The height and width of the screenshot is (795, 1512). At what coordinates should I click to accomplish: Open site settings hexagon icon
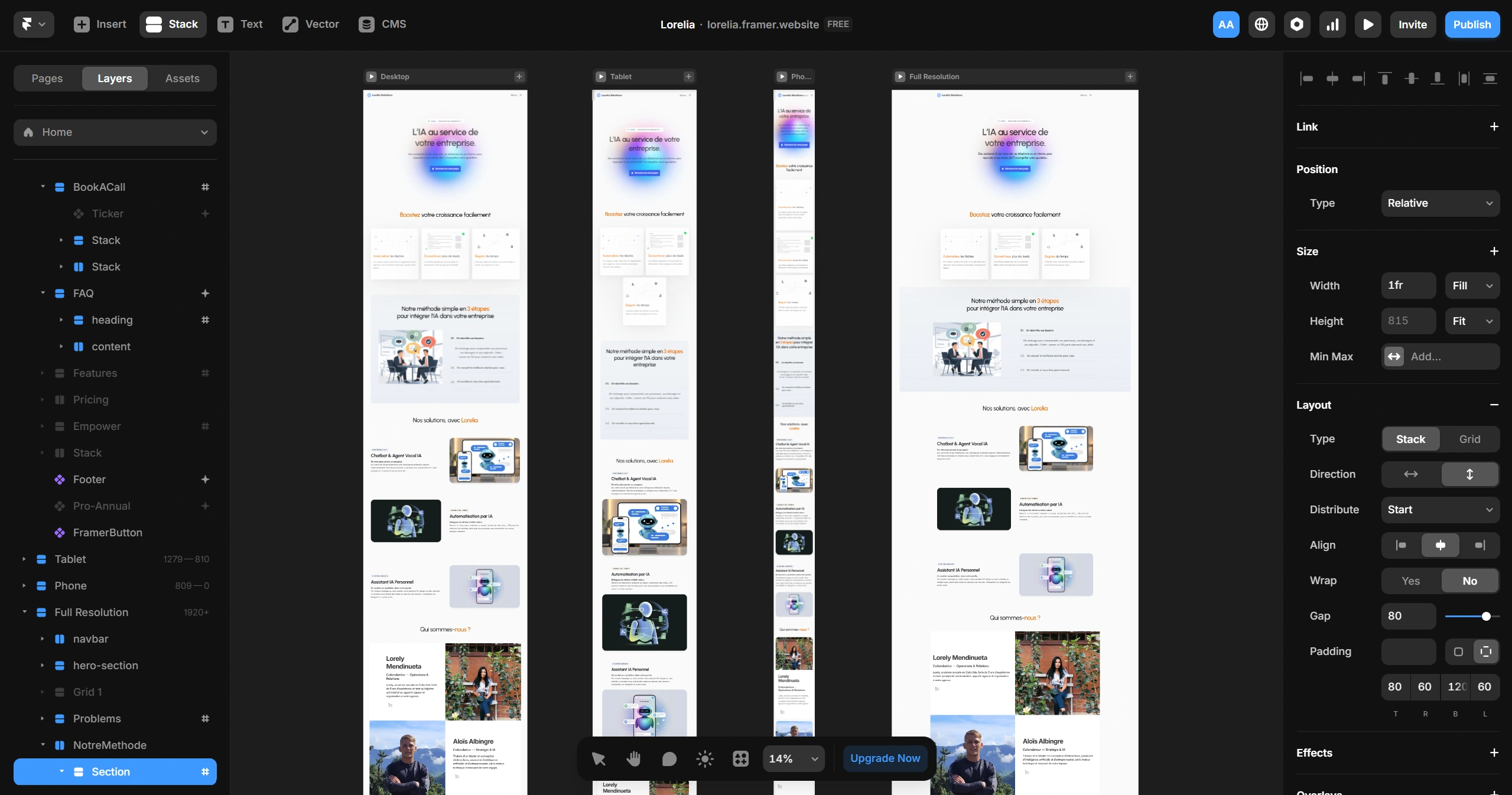click(x=1297, y=24)
